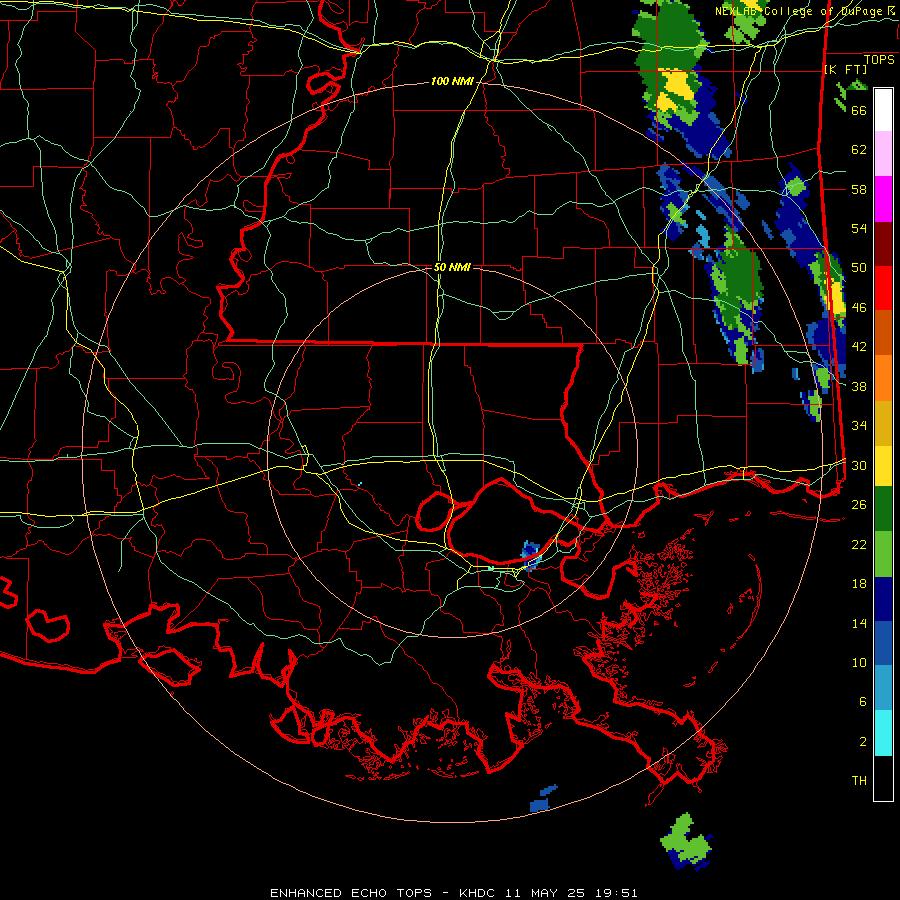Click the ENHANCED ECHO TOPS KHDC caption
900x900 pixels.
453,893
